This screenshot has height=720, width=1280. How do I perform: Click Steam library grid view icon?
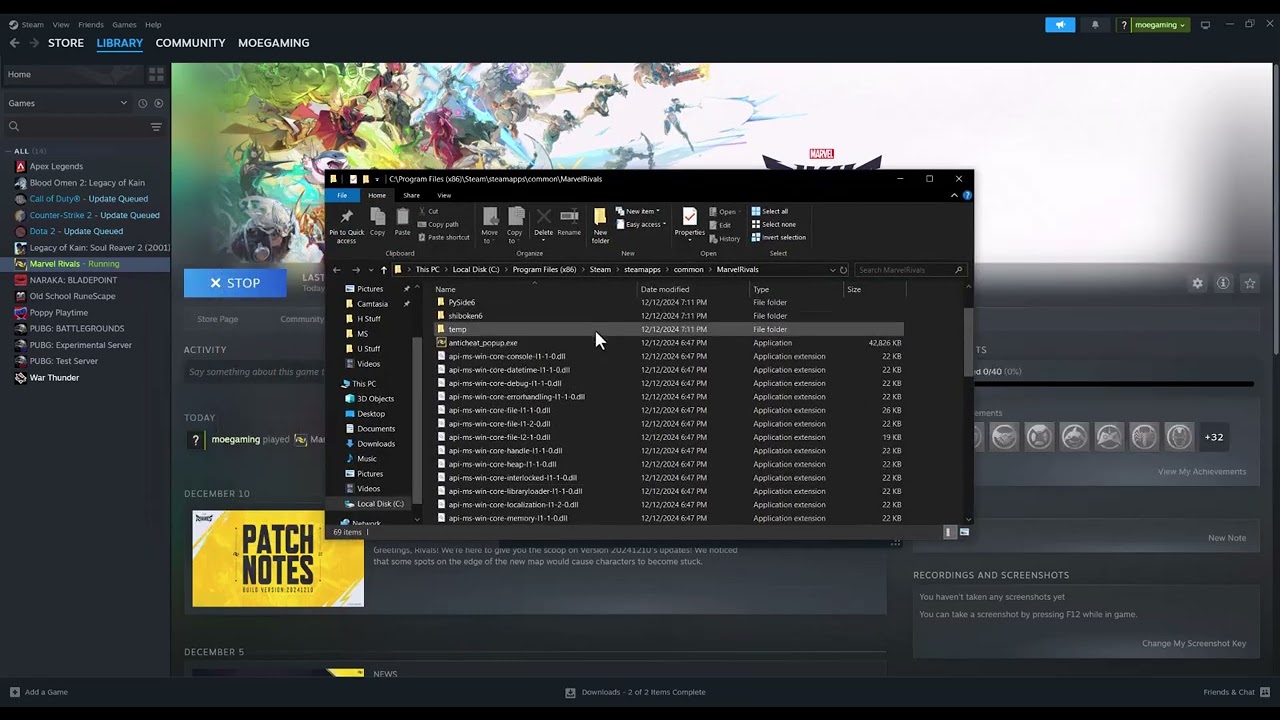click(156, 74)
